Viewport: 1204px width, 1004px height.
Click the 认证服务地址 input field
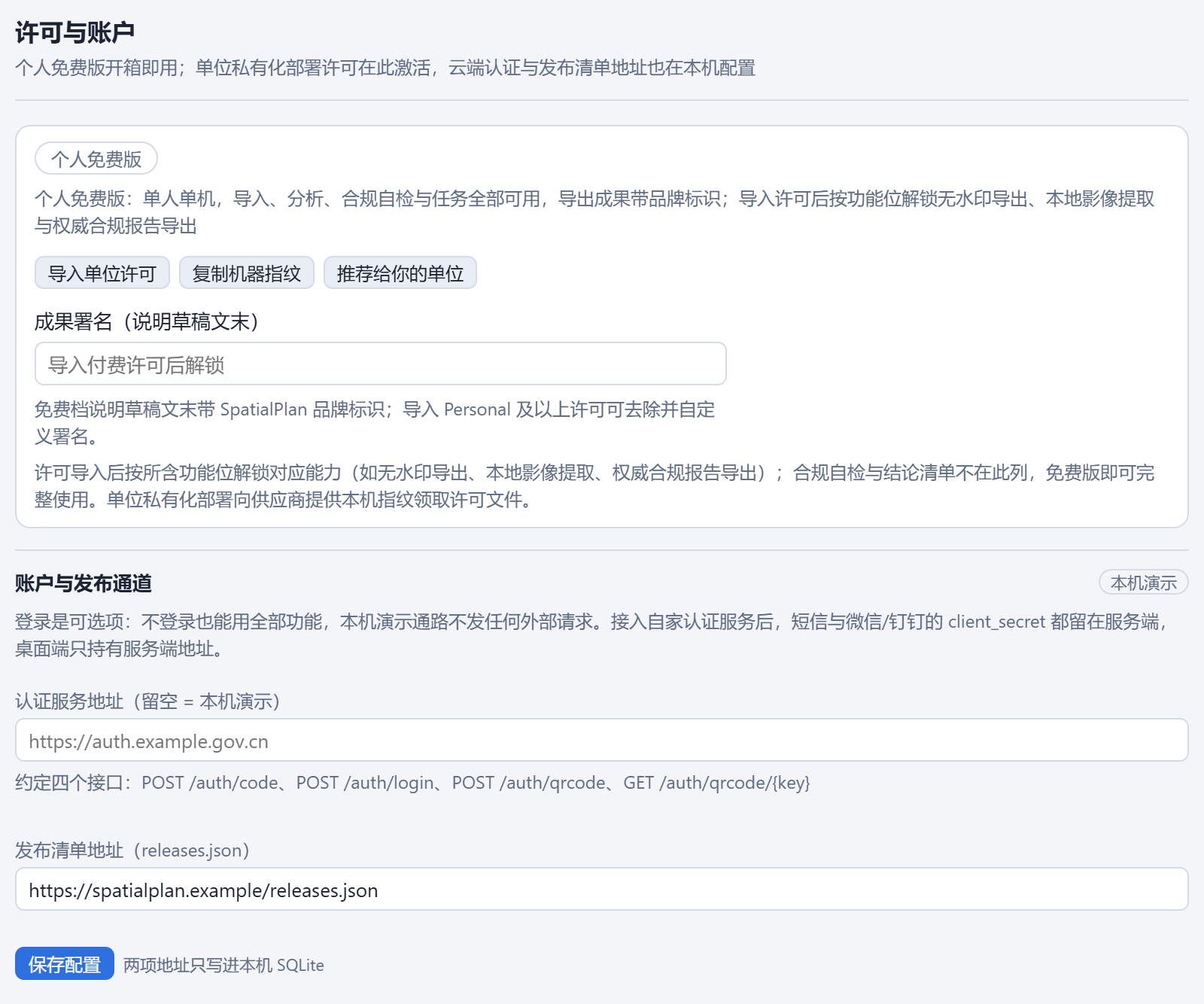pos(602,741)
